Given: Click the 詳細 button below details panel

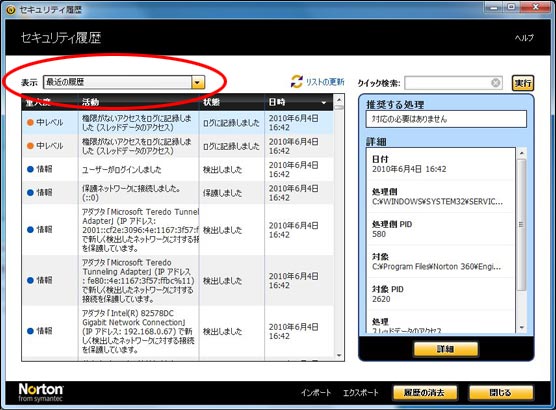Looking at the screenshot, I should click(x=445, y=349).
